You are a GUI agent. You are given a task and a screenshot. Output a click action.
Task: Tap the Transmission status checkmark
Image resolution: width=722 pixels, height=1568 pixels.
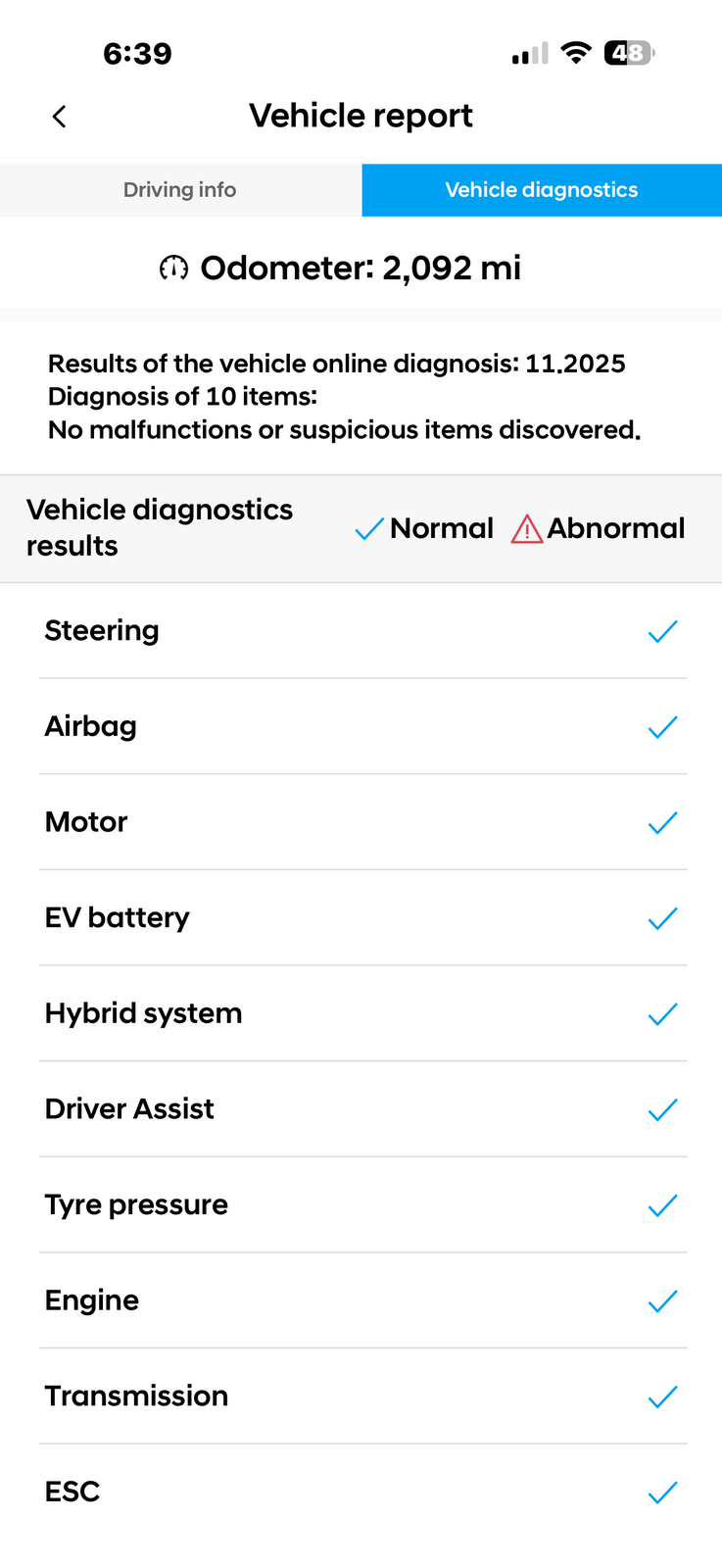[x=662, y=1396]
